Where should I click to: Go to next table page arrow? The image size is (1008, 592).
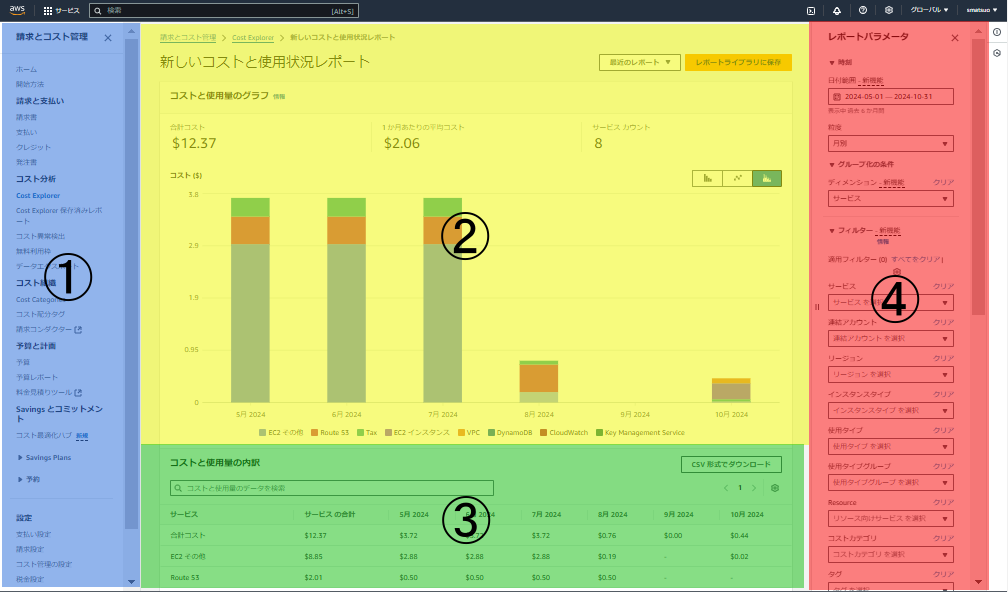(754, 488)
